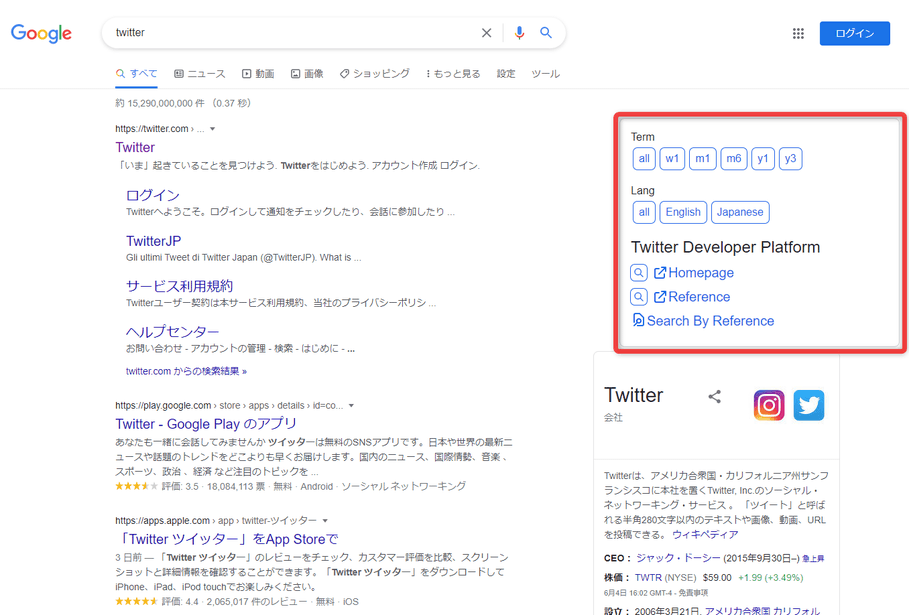Screen dimensions: 909x615
Task: Open the Reference external link
Action: (692, 297)
